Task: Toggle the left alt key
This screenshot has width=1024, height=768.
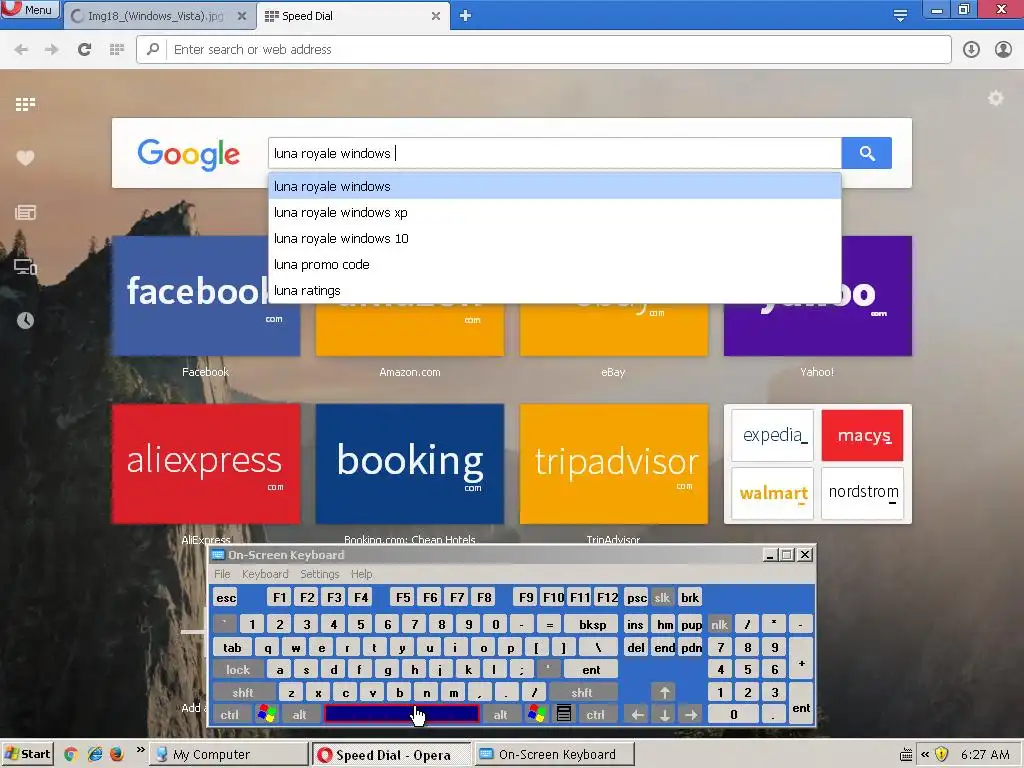Action: click(299, 715)
